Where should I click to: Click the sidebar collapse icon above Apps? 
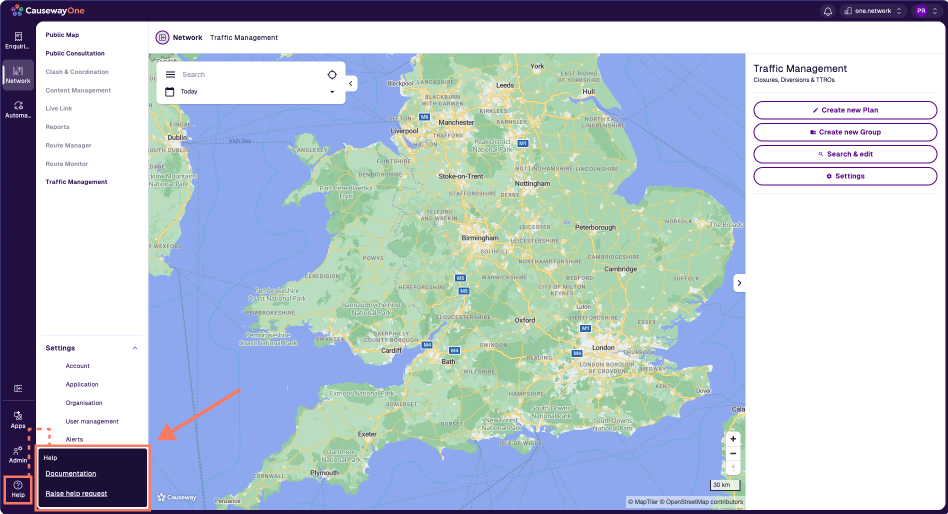pos(18,388)
